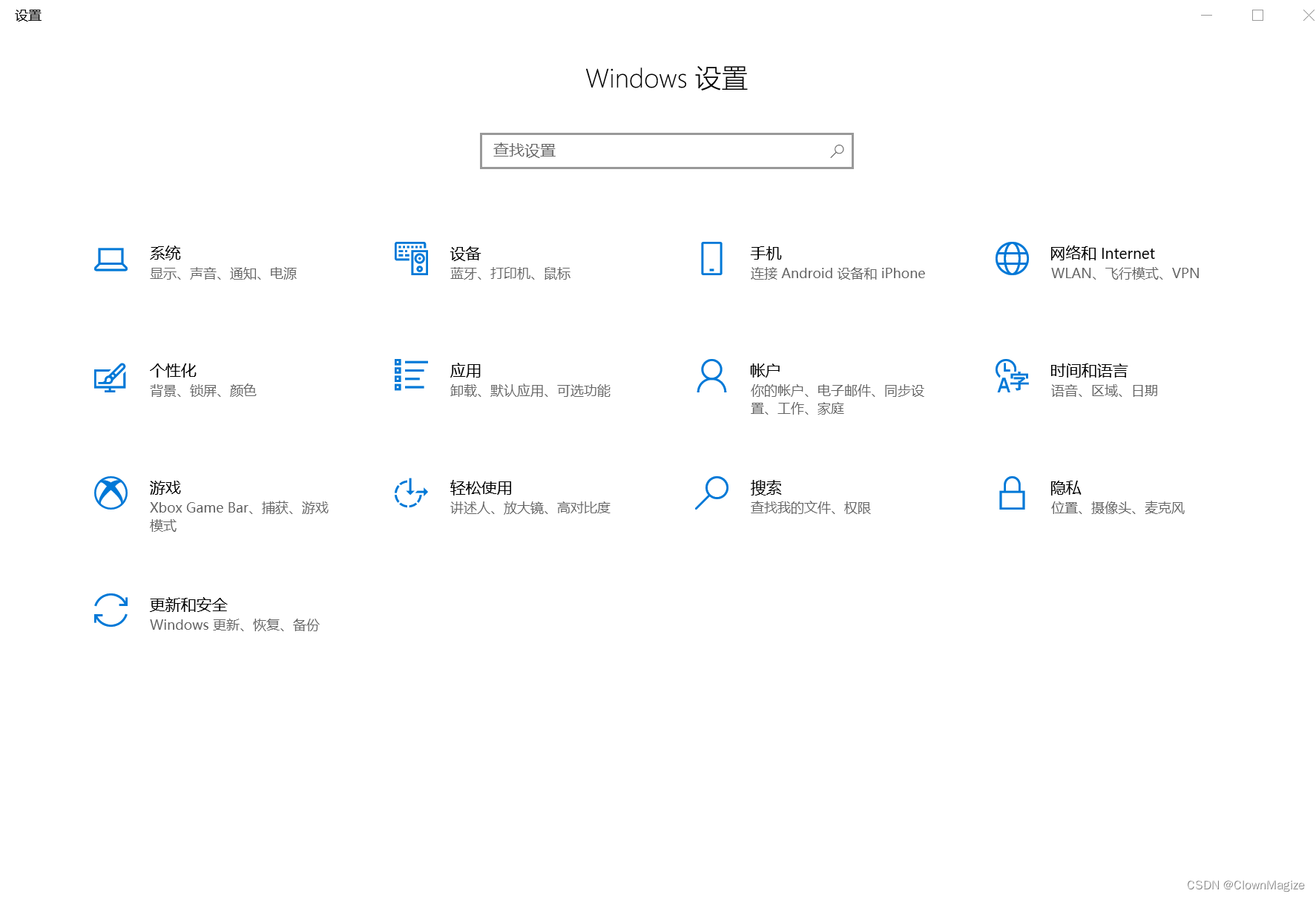Click description 讲述人、放大镜、高对比度

pos(530,508)
